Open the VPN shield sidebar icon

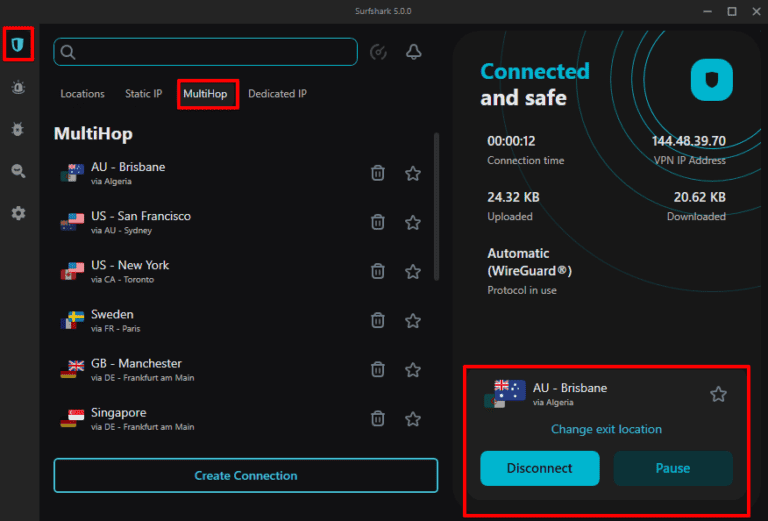18,45
